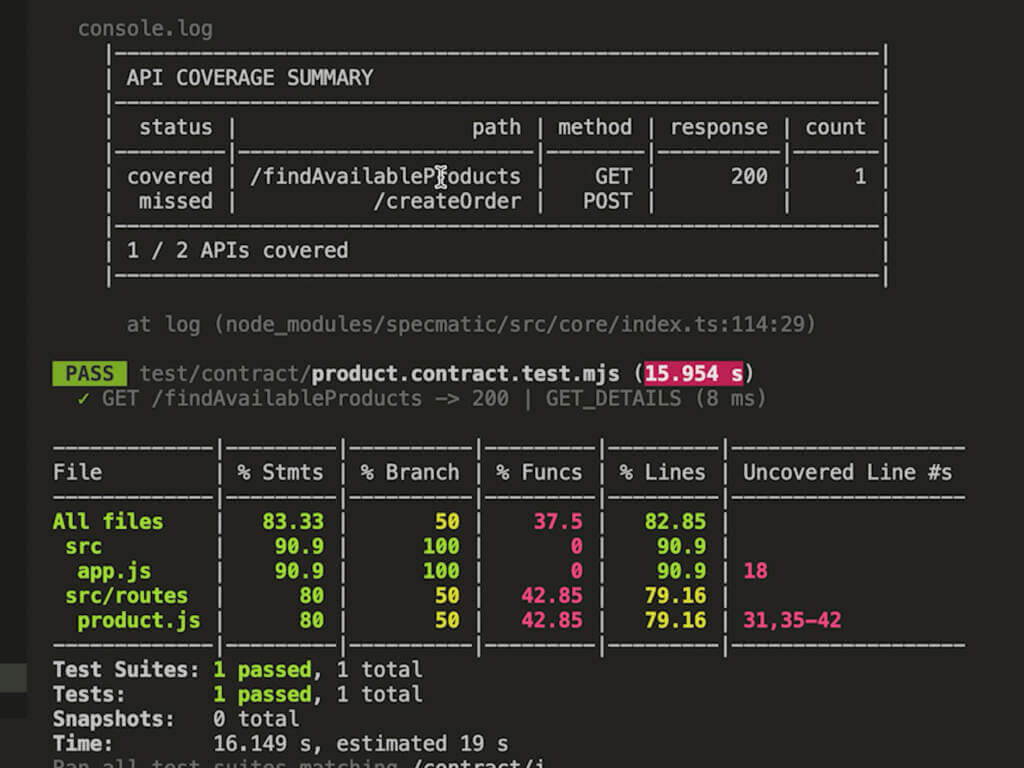The height and width of the screenshot is (768, 1024).
Task: Click the API COVERAGE SUMMARY heading
Action: point(249,78)
